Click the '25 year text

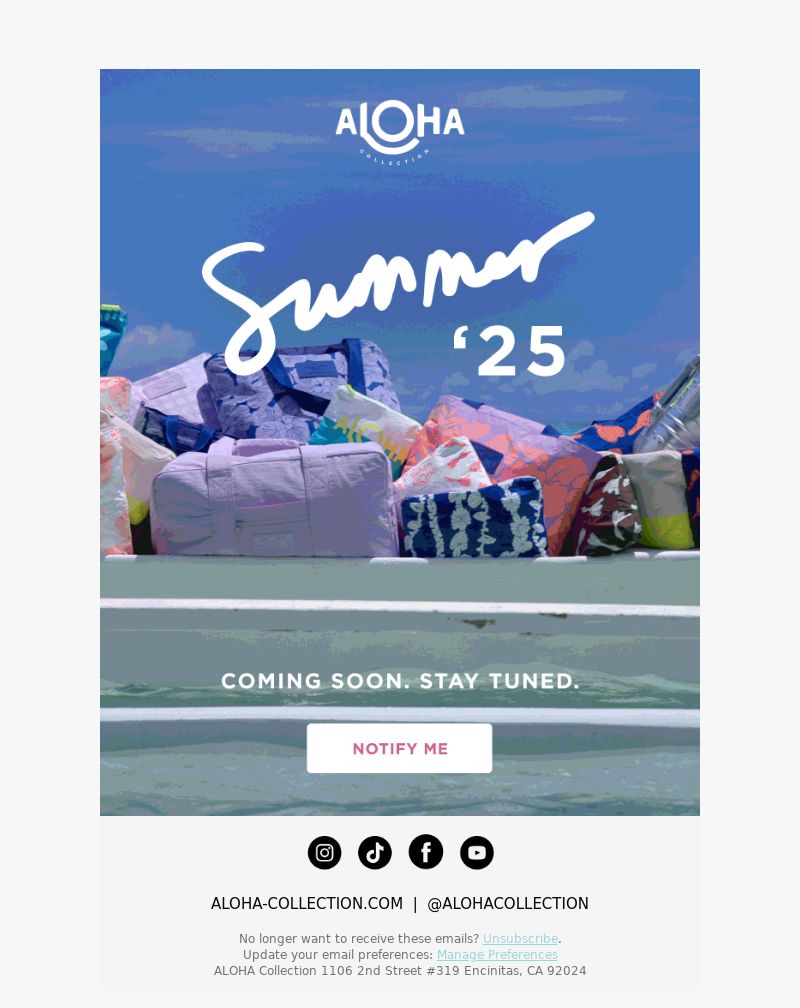(509, 351)
